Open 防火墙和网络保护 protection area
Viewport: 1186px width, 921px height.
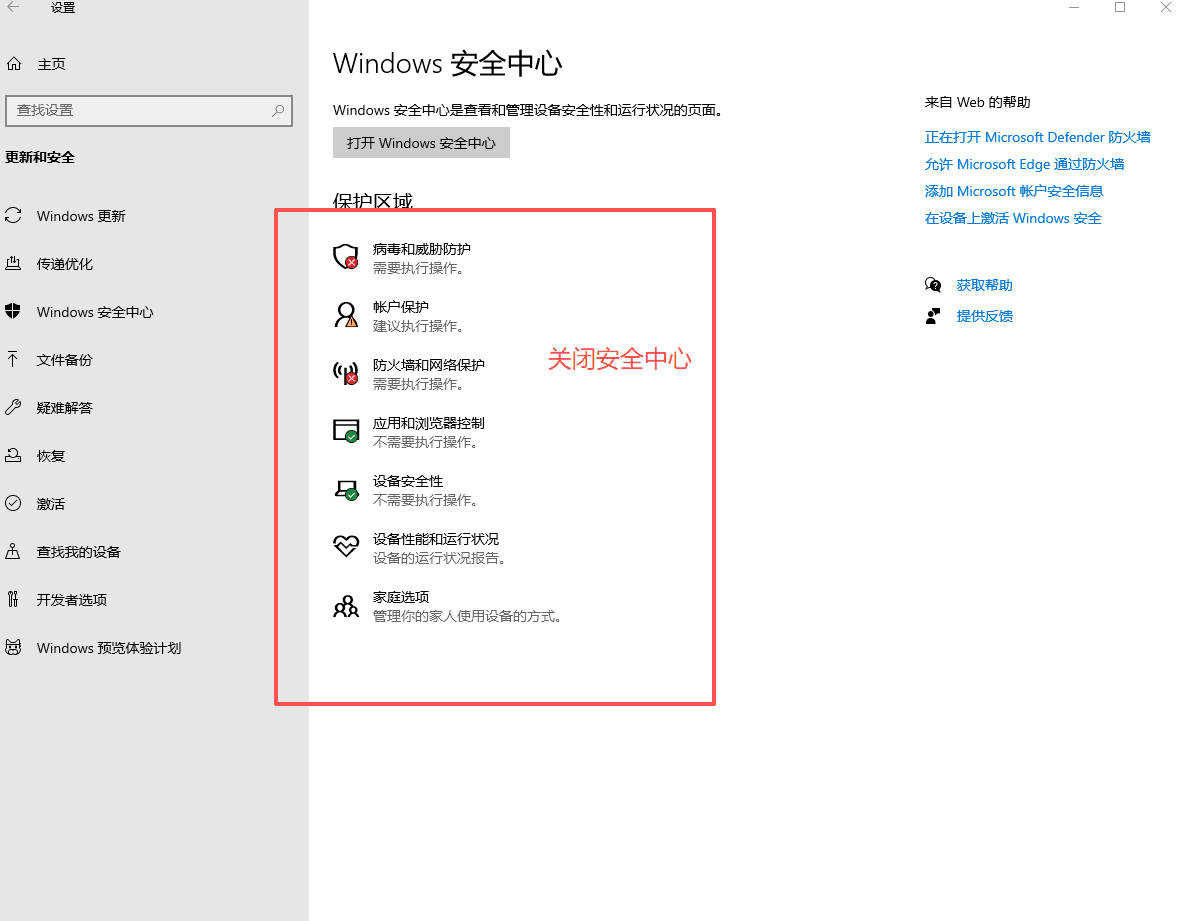click(x=409, y=374)
